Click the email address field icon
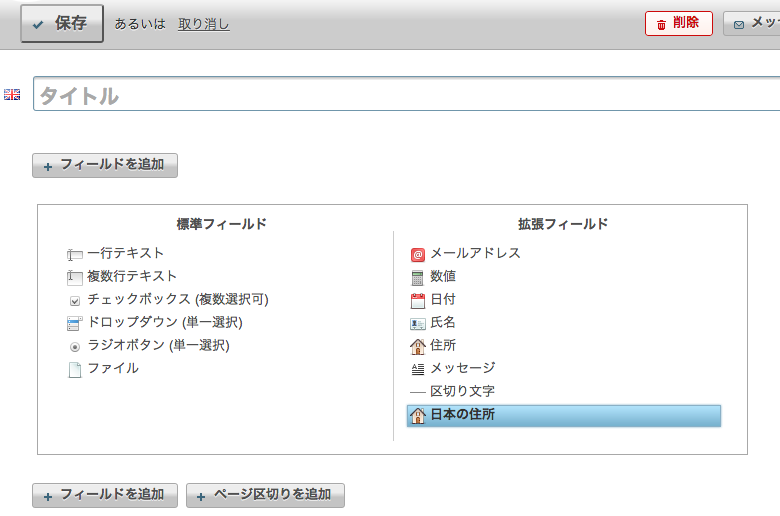 click(x=418, y=254)
